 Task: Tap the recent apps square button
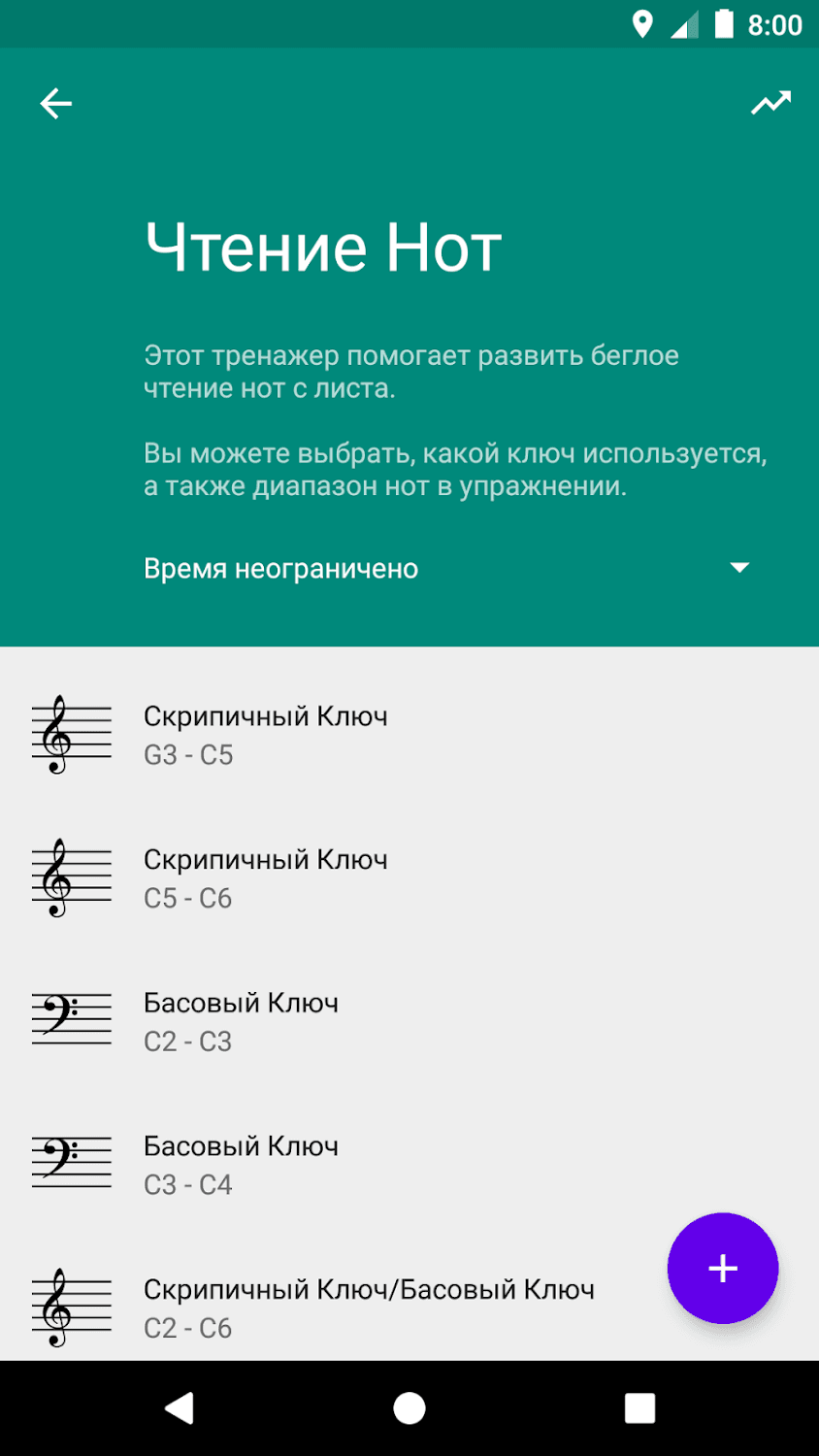(639, 1407)
